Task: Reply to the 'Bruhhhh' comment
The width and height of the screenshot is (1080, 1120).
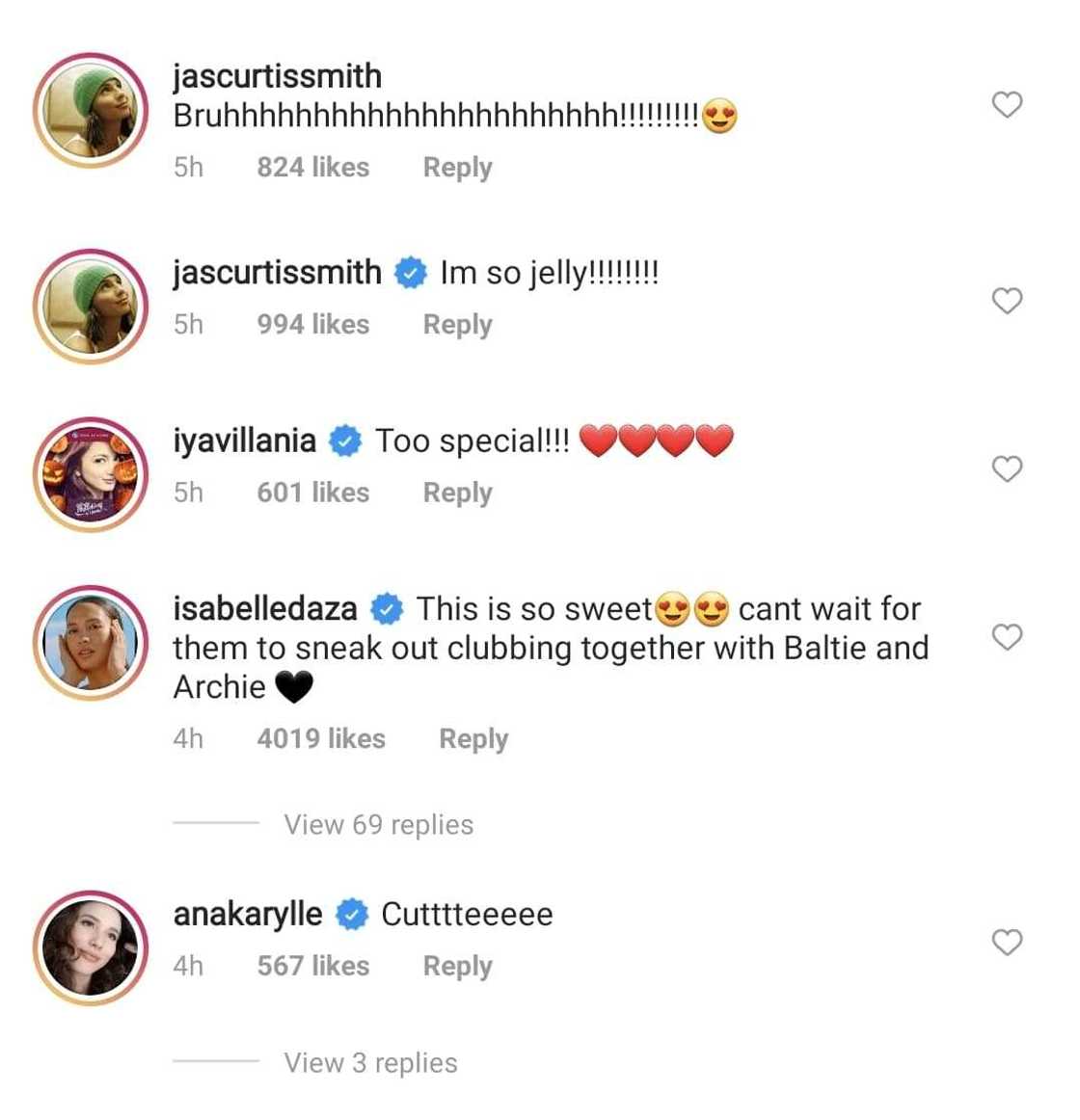Action: pos(457,167)
